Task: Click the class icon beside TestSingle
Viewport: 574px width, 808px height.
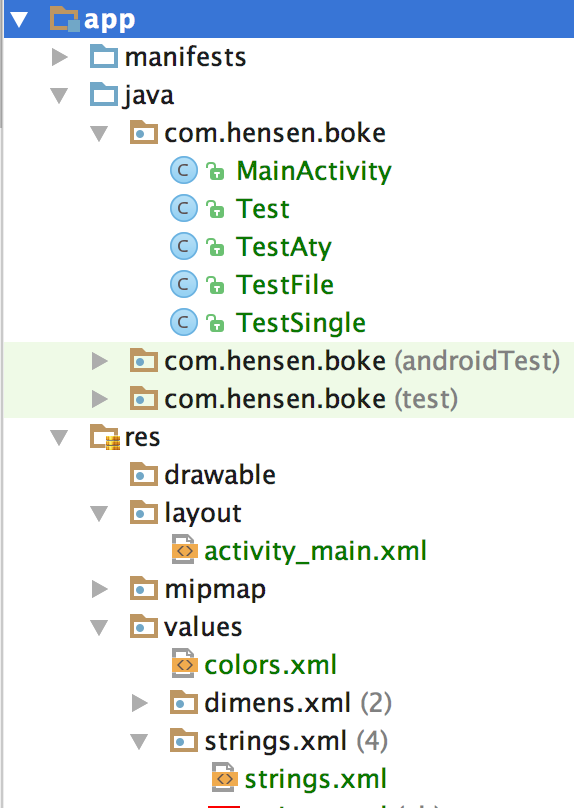Action: pyautogui.click(x=183, y=323)
